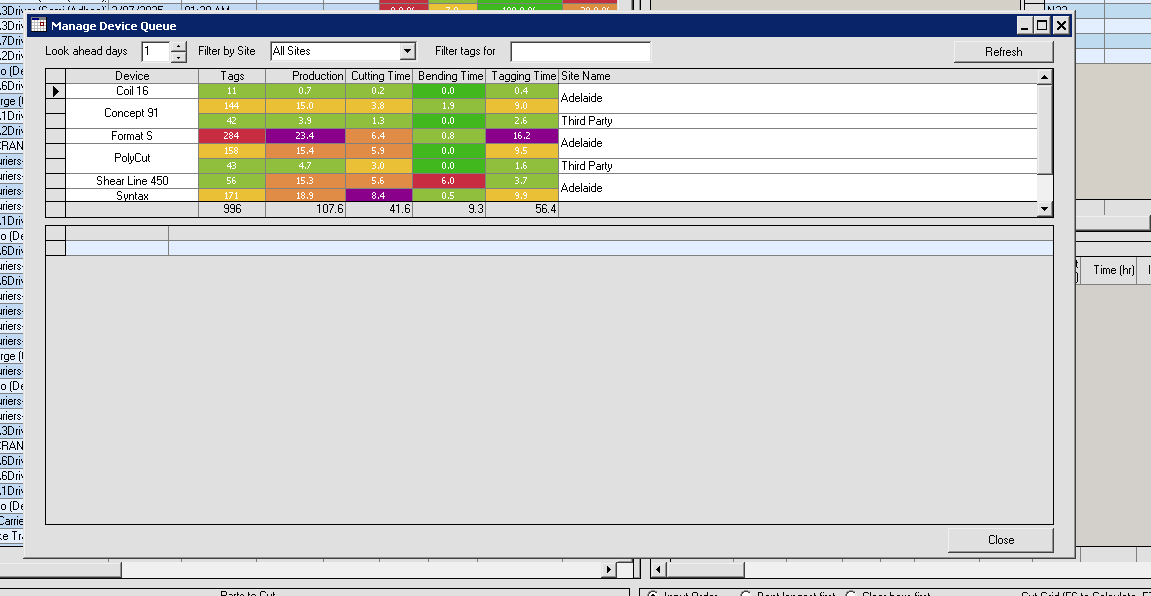The image size is (1151, 596).
Task: Select the Format S device cell
Action: [132, 136]
